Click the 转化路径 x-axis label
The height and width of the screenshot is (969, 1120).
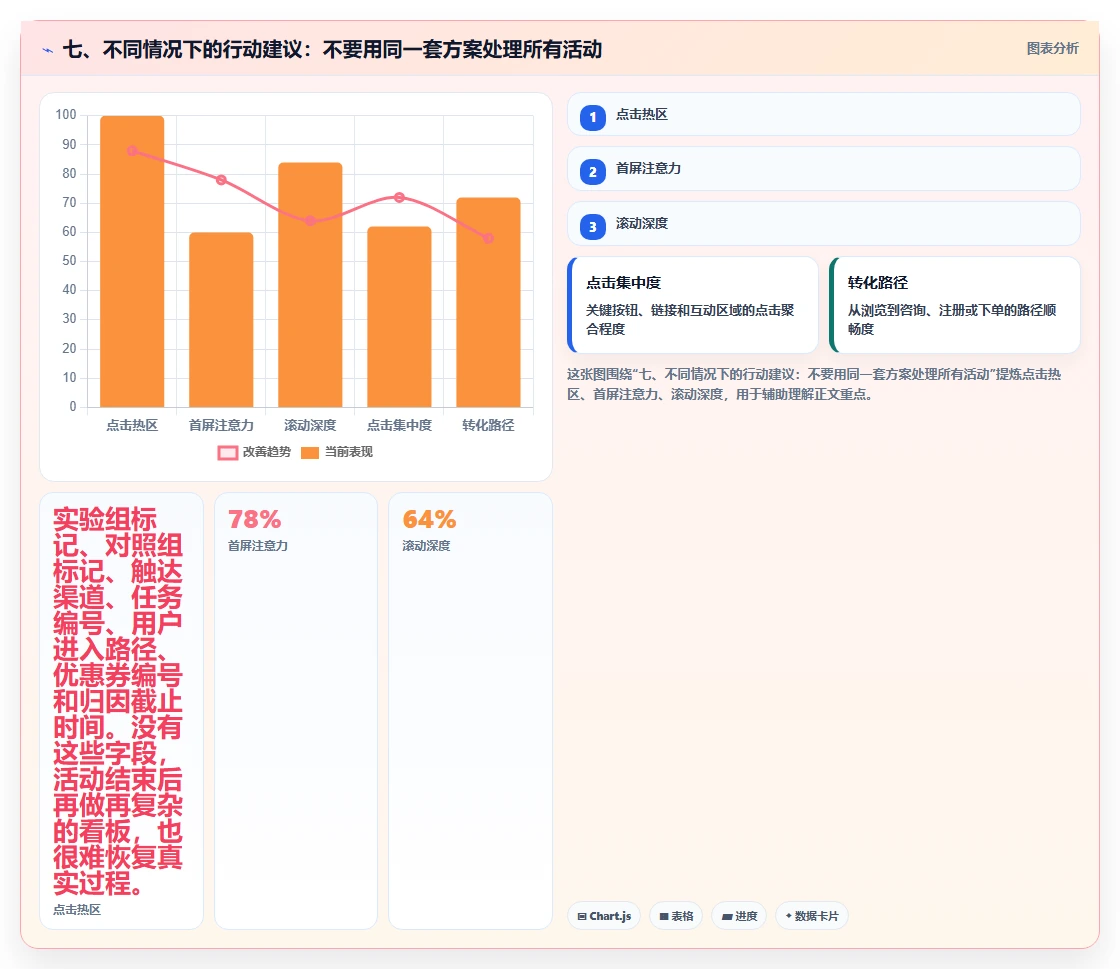coord(489,426)
